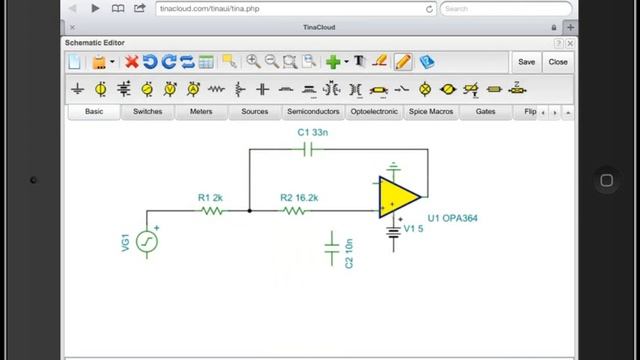Create a new schematic with blank page icon
Viewport: 640px width, 360px height.
pos(75,62)
